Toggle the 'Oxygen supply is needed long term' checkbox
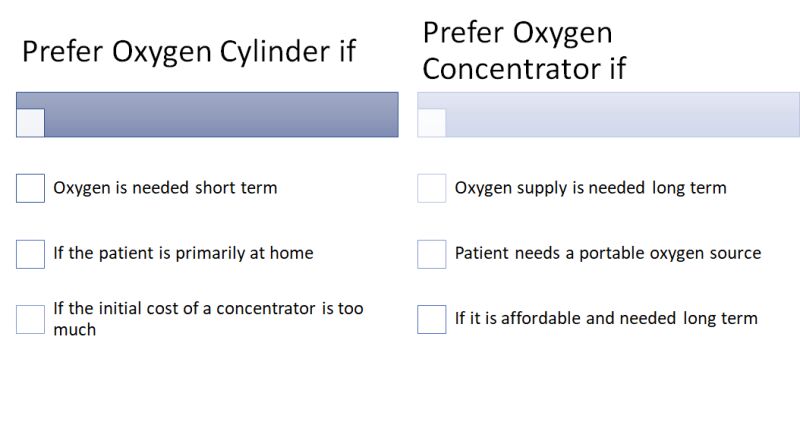The image size is (800, 447). click(431, 188)
